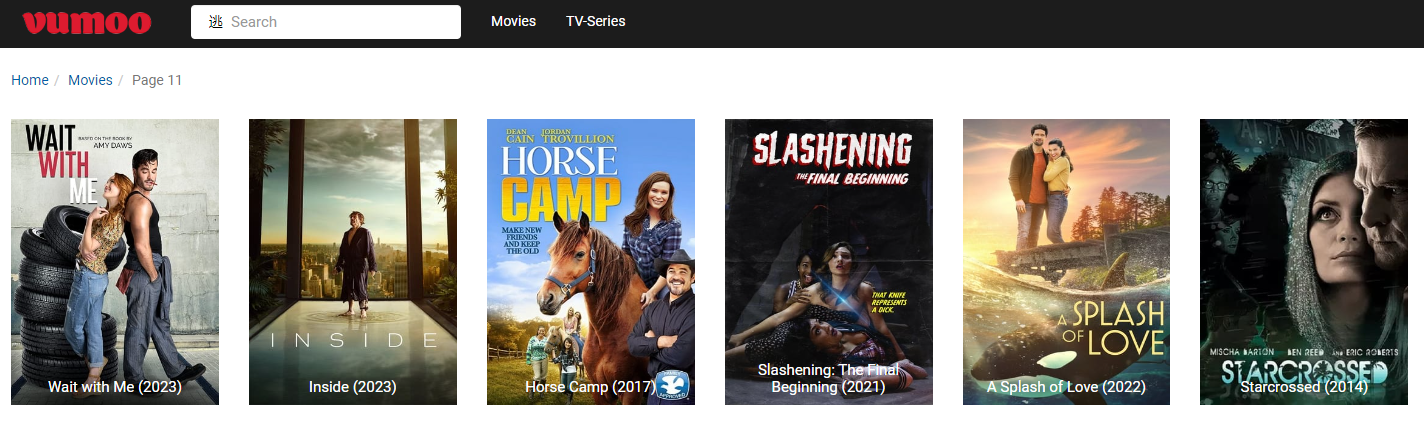Screen dimensions: 1424x426
Task: Click the "A Splash of Love (2022)" caption
Action: pos(1066,387)
